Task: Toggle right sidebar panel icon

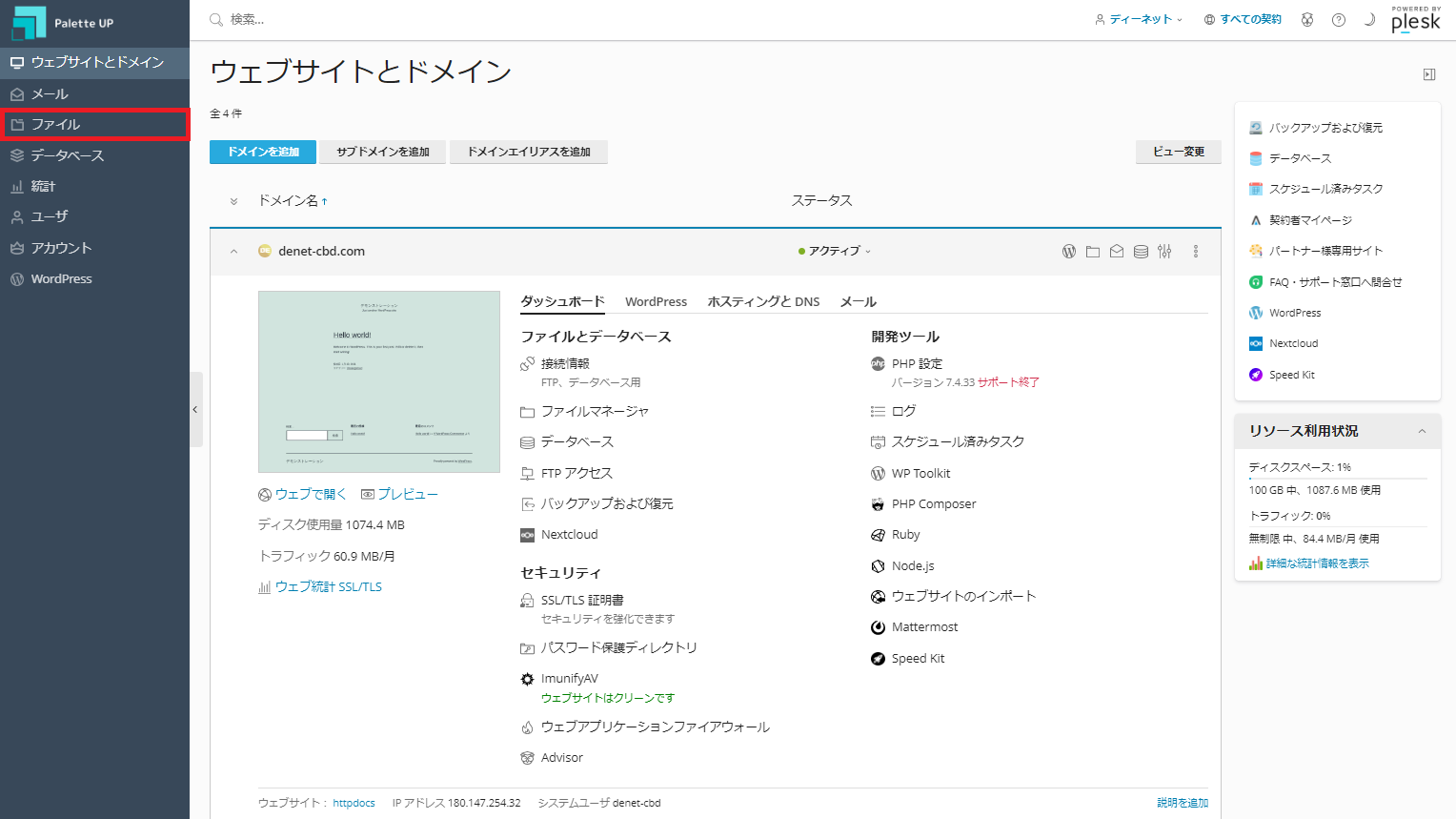Action: pos(1429,74)
